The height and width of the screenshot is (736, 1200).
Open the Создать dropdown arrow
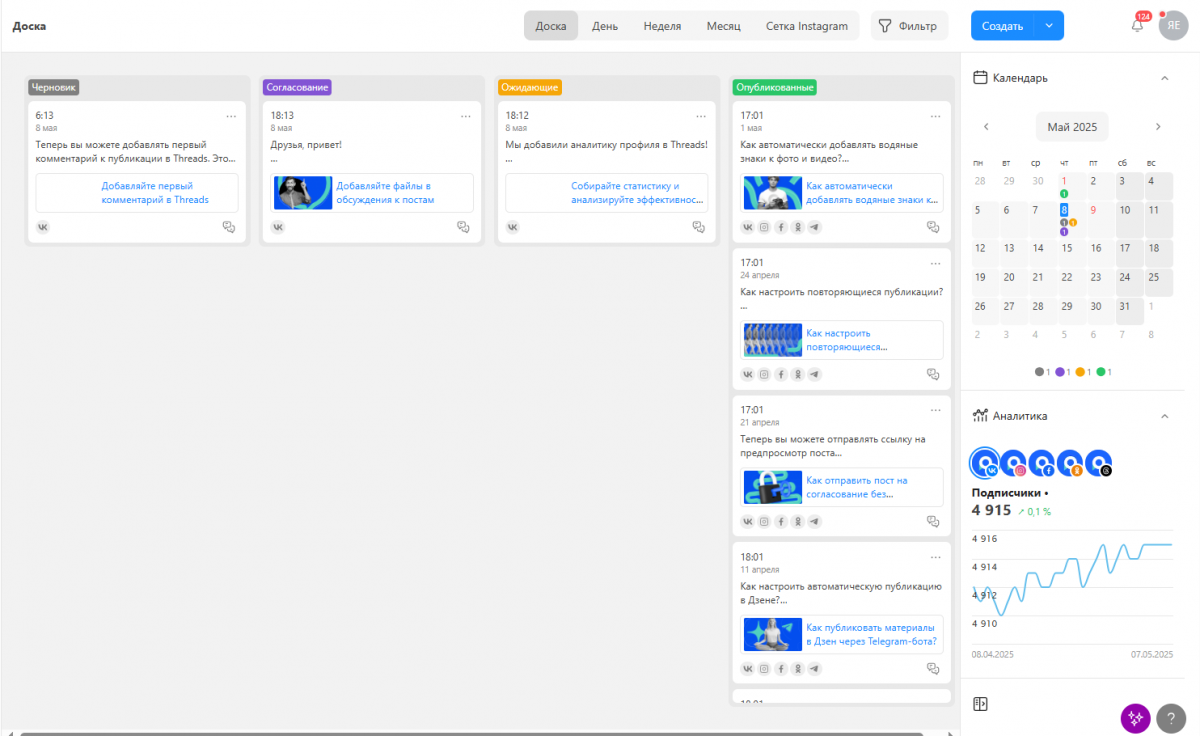coord(1049,26)
